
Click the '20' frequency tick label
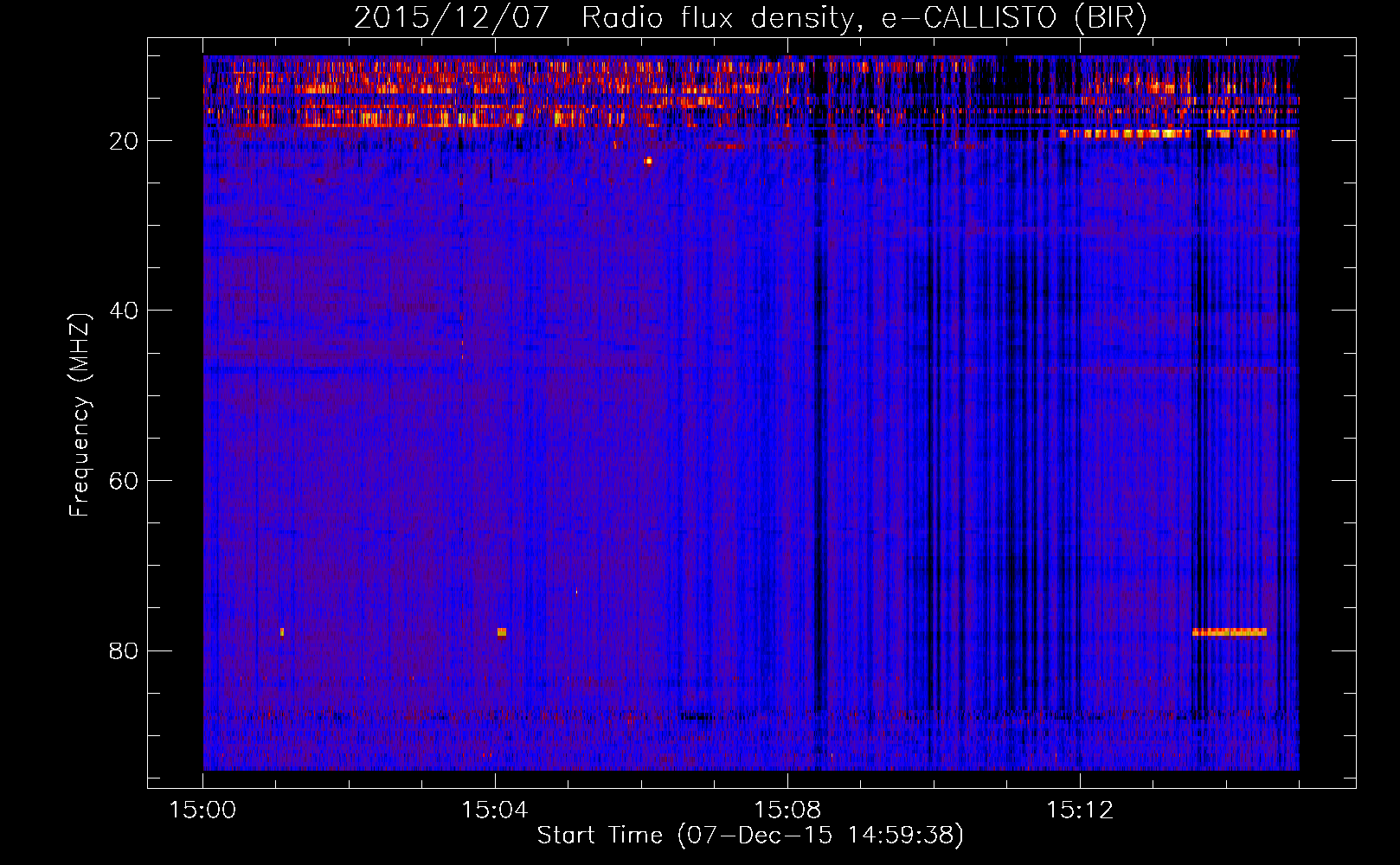124,141
